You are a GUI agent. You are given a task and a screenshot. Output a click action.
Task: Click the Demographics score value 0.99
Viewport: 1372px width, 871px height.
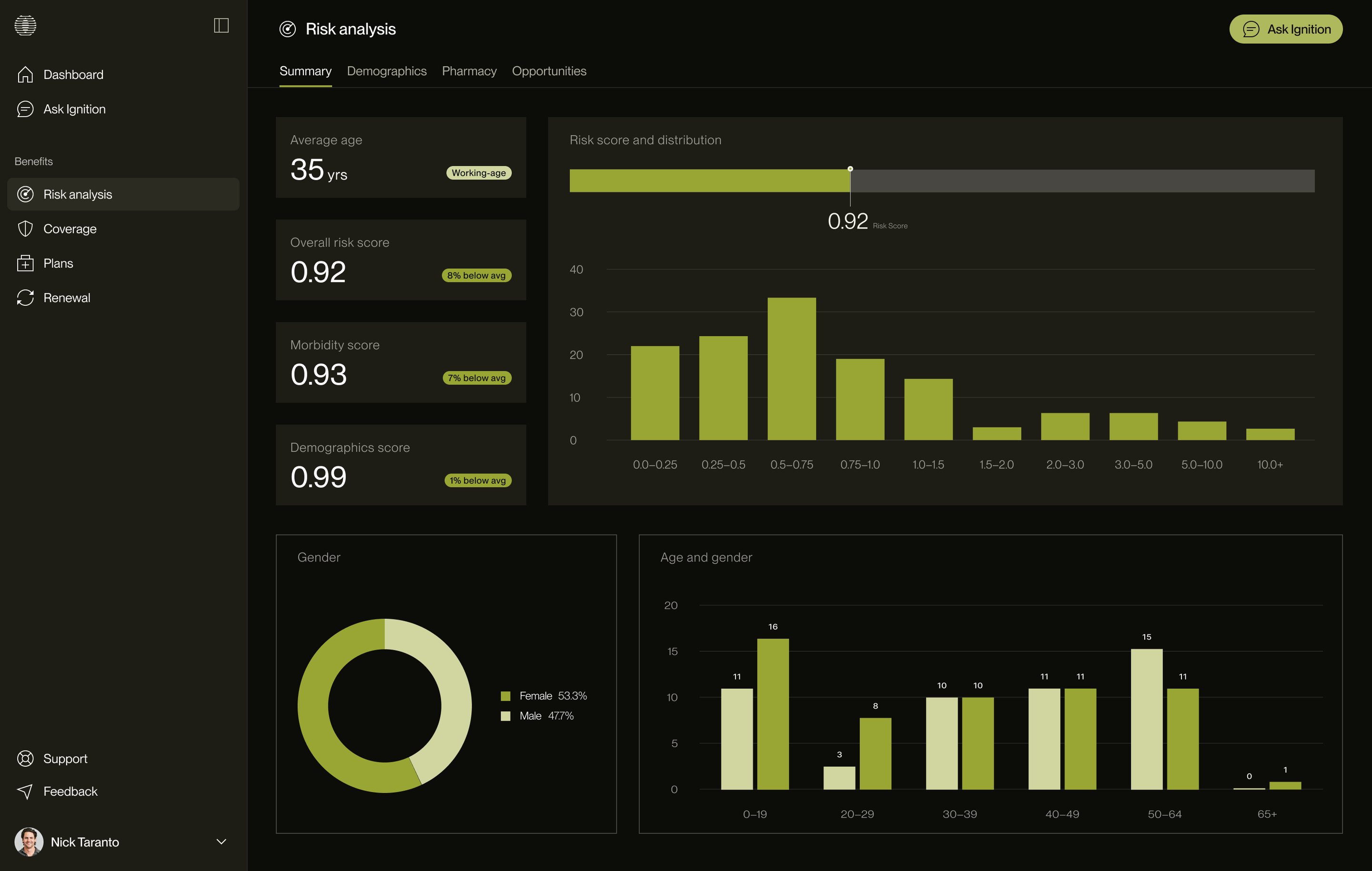pos(319,477)
